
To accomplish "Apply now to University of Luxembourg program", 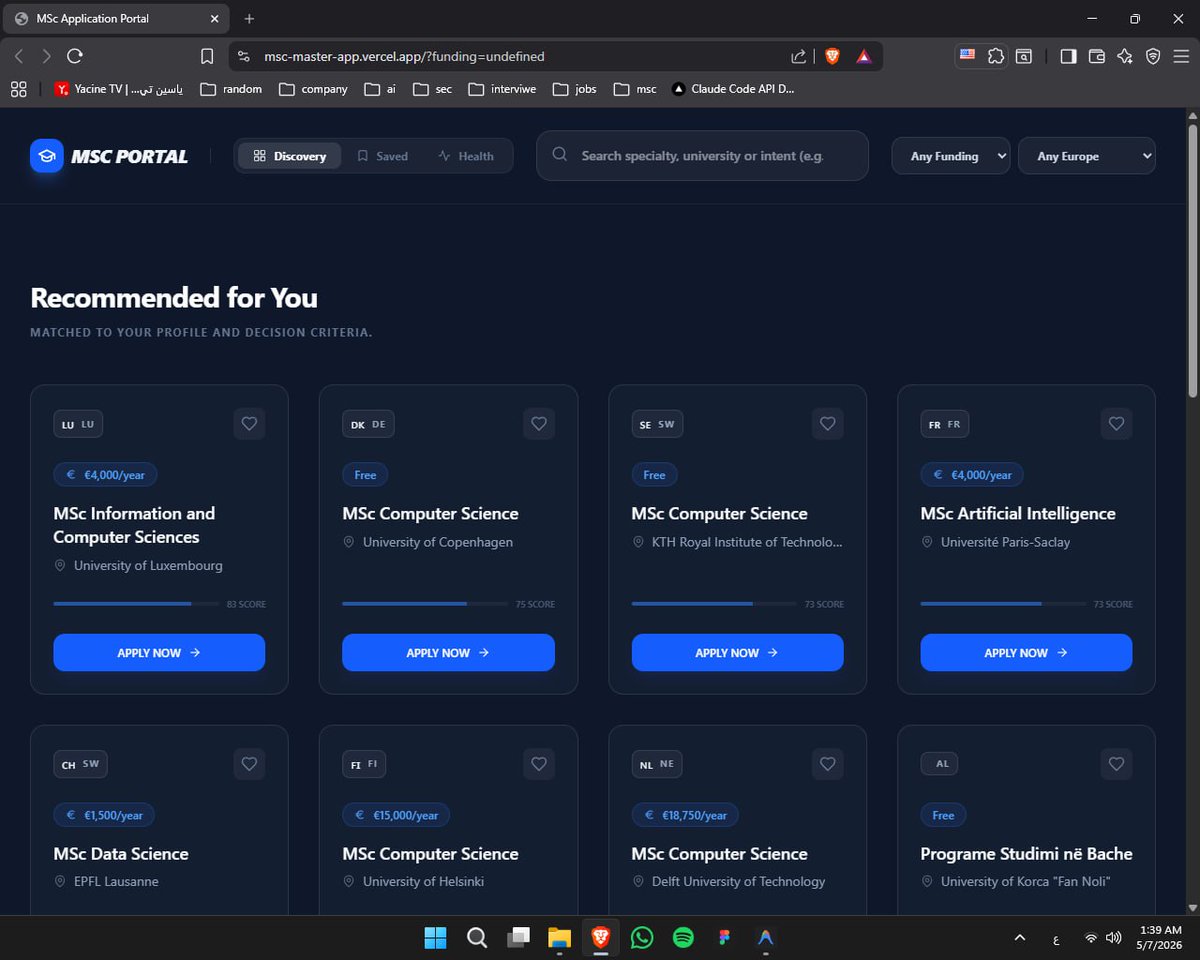I will [x=159, y=652].
